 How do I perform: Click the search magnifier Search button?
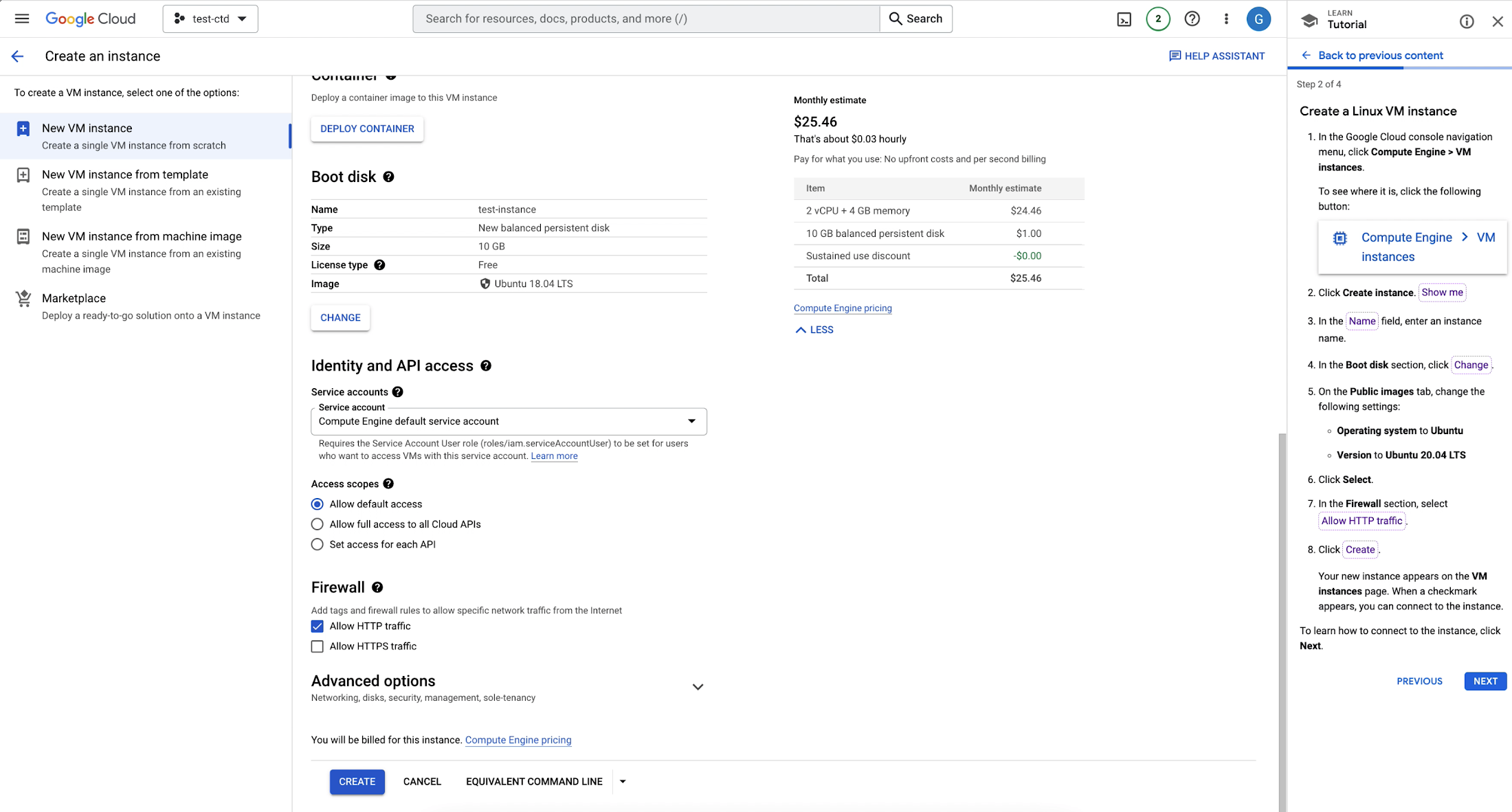pos(916,19)
